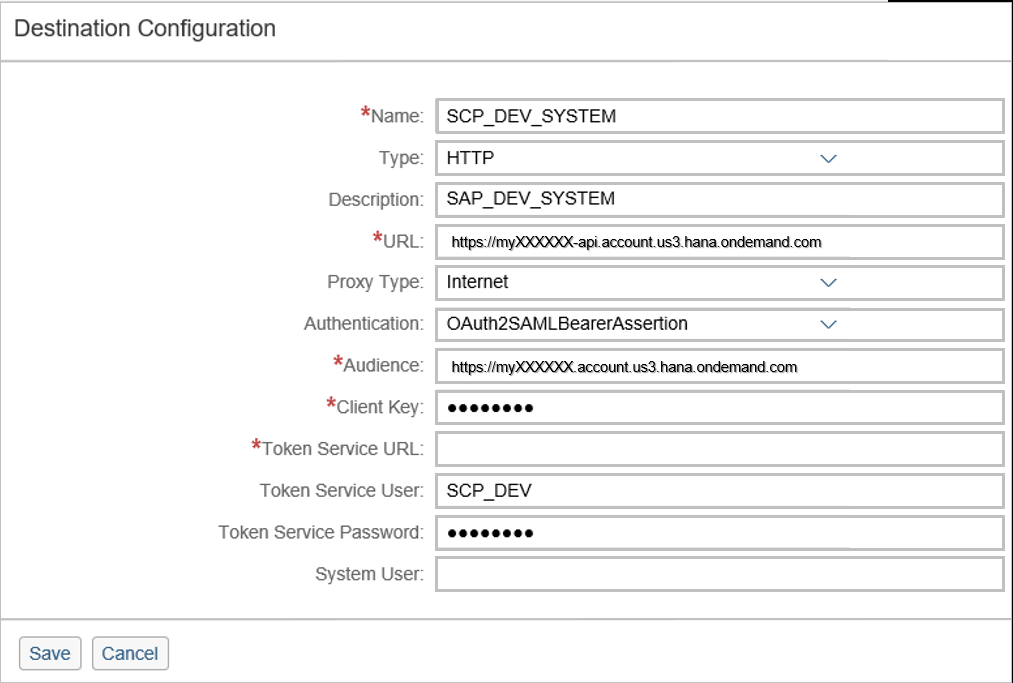Expand the Proxy Type dropdown chevron
Viewport: 1013px width, 683px height.
point(828,282)
